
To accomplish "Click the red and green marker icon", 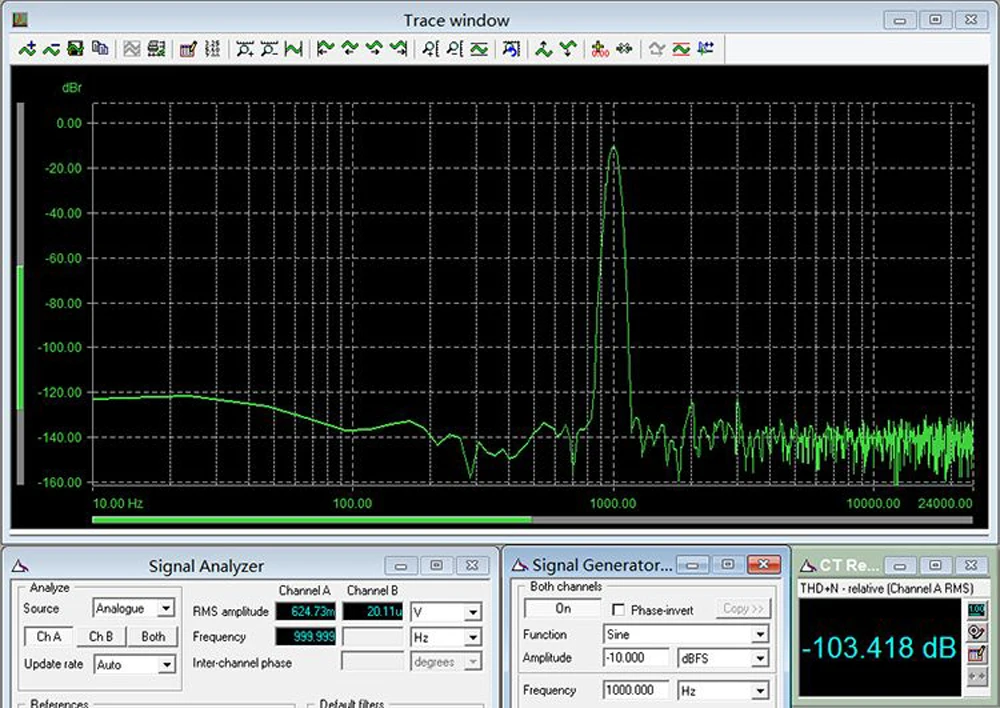I will click(600, 48).
